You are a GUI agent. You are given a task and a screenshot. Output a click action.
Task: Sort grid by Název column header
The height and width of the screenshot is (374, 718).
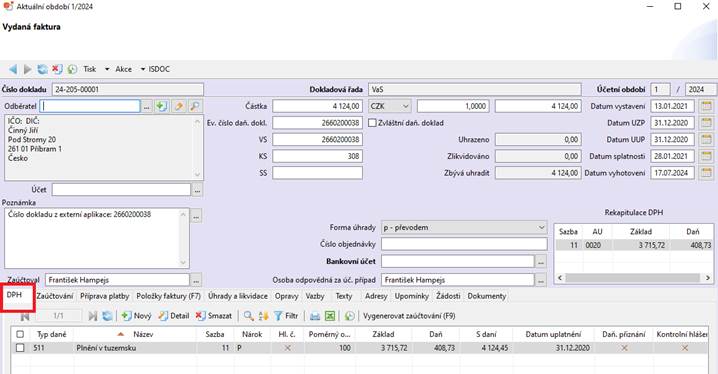[143, 334]
